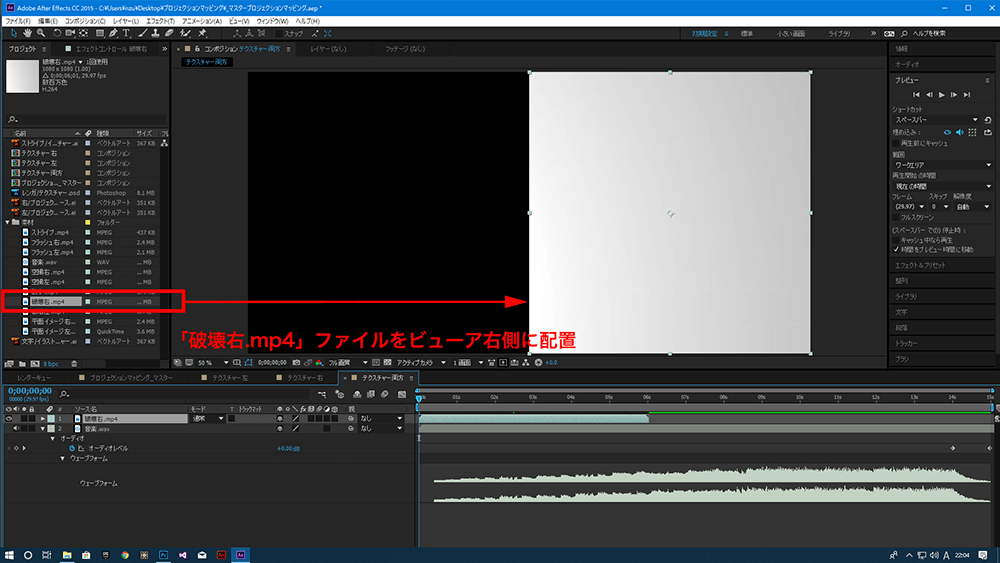Uncheck 時間をプレビュー時間に移動 checkbox
Screen dimensions: 1000x563
pos(896,248)
